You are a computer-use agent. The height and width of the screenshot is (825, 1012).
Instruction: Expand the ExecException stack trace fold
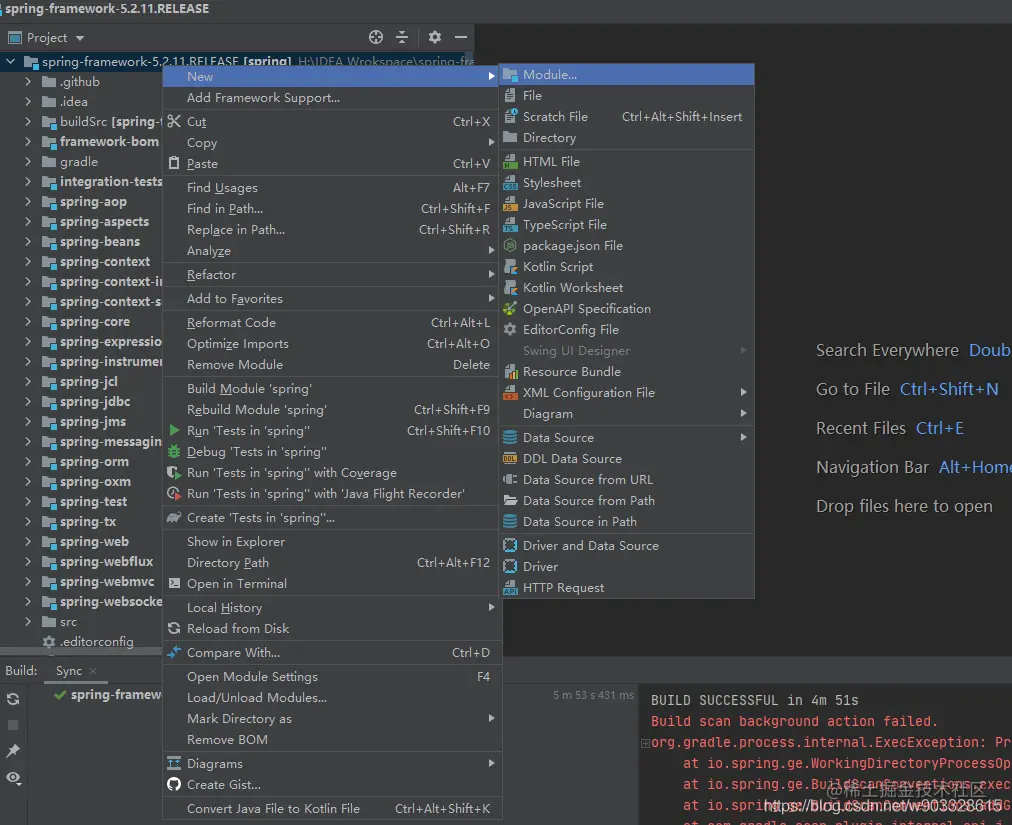[645, 743]
